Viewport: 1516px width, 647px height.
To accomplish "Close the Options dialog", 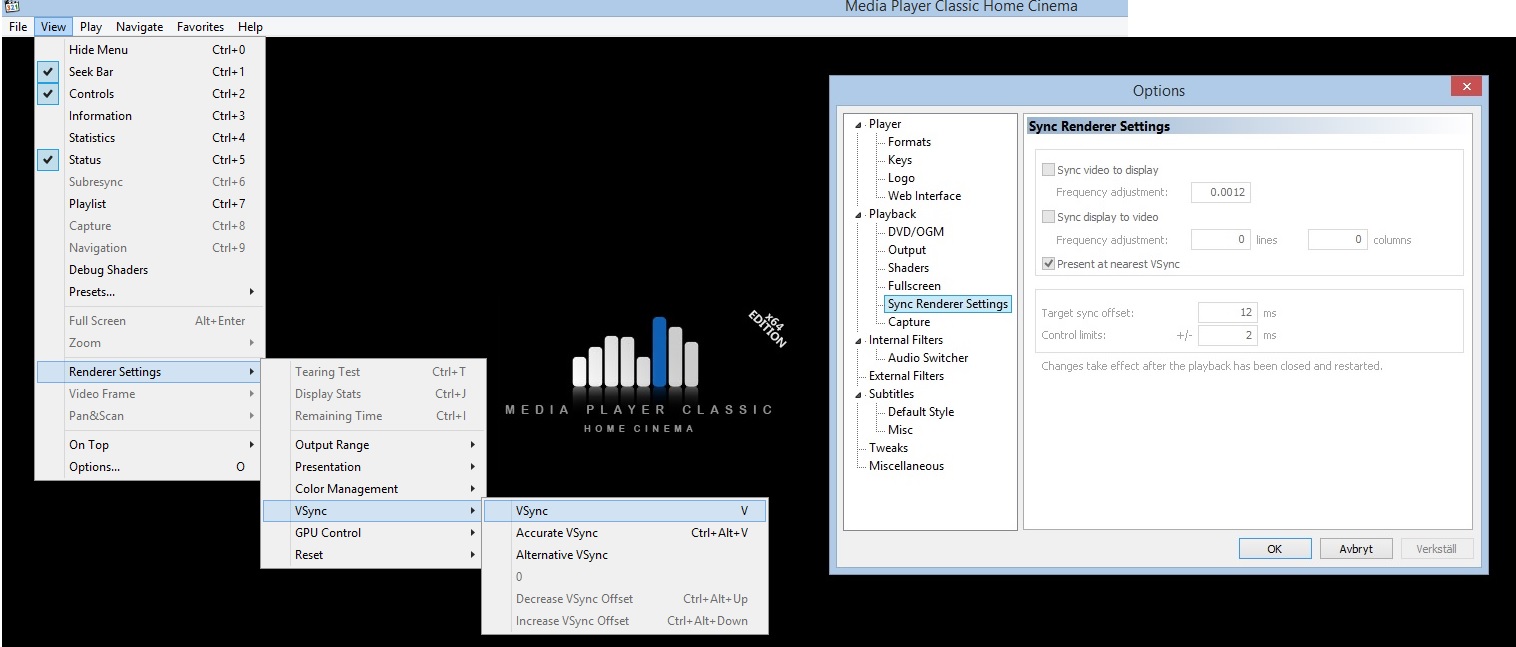I will point(1466,87).
